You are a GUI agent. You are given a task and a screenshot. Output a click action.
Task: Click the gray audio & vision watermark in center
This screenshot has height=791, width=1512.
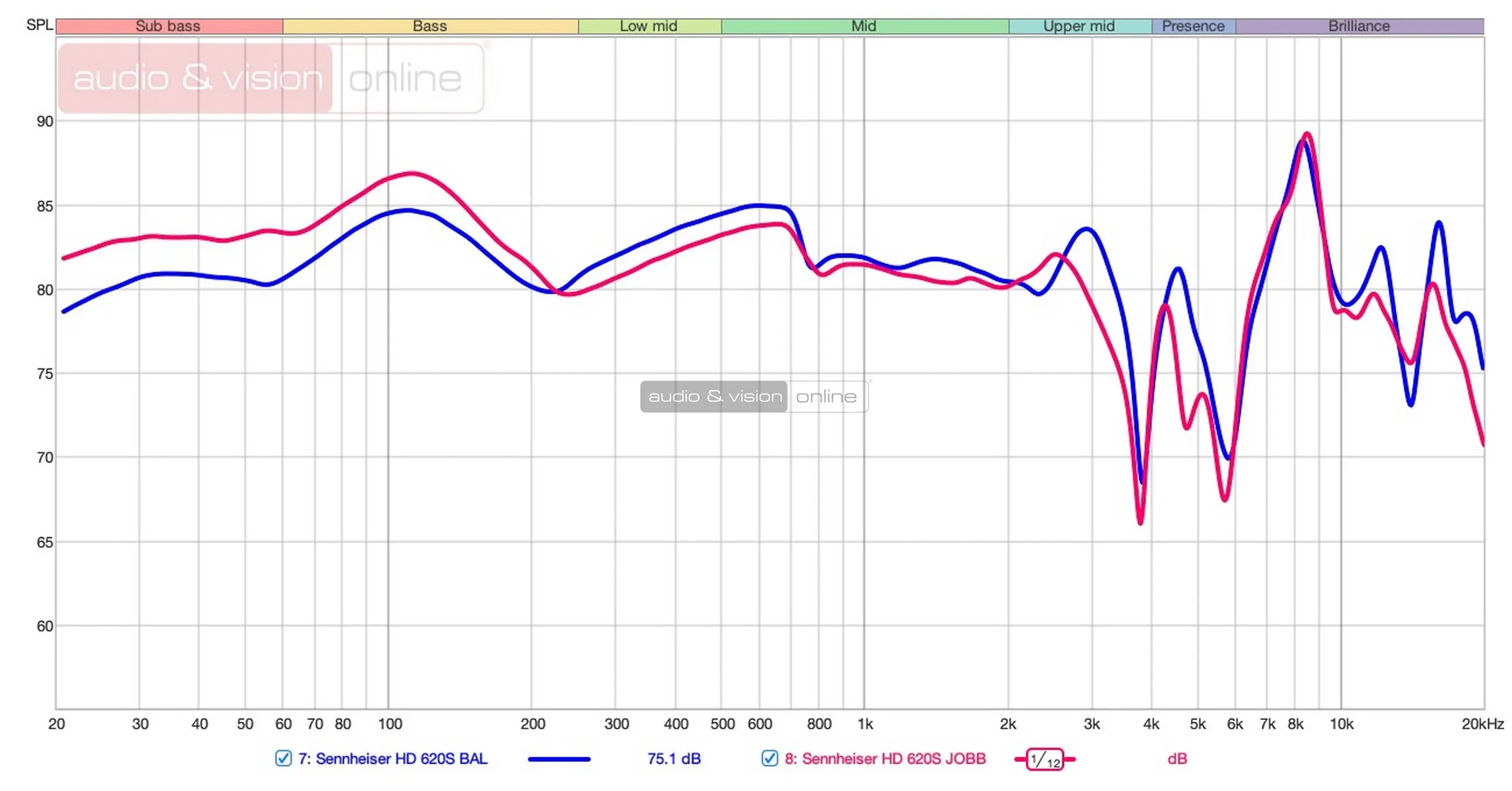[714, 397]
